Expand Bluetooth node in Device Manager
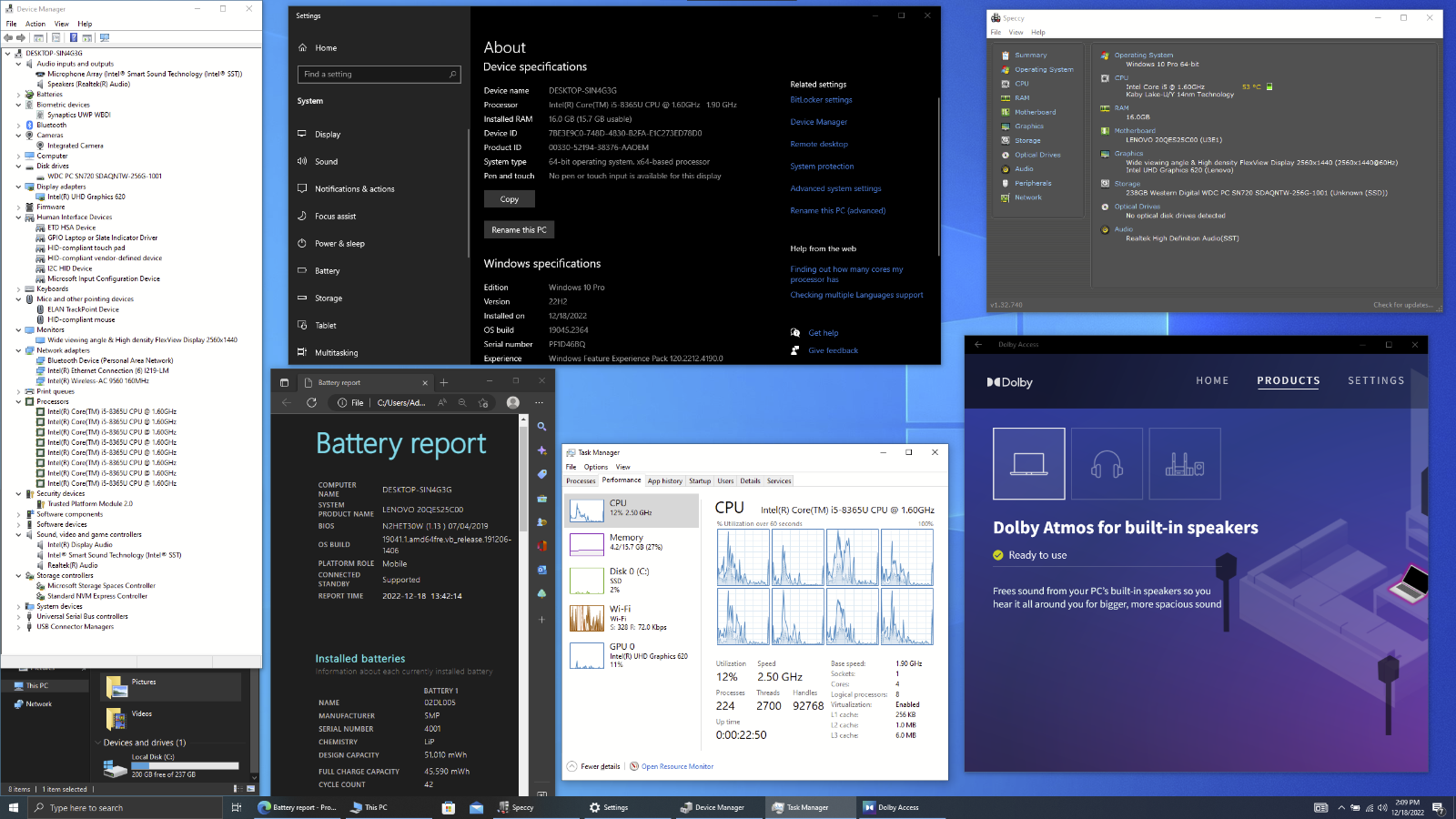The height and width of the screenshot is (819, 1456). pyautogui.click(x=18, y=125)
